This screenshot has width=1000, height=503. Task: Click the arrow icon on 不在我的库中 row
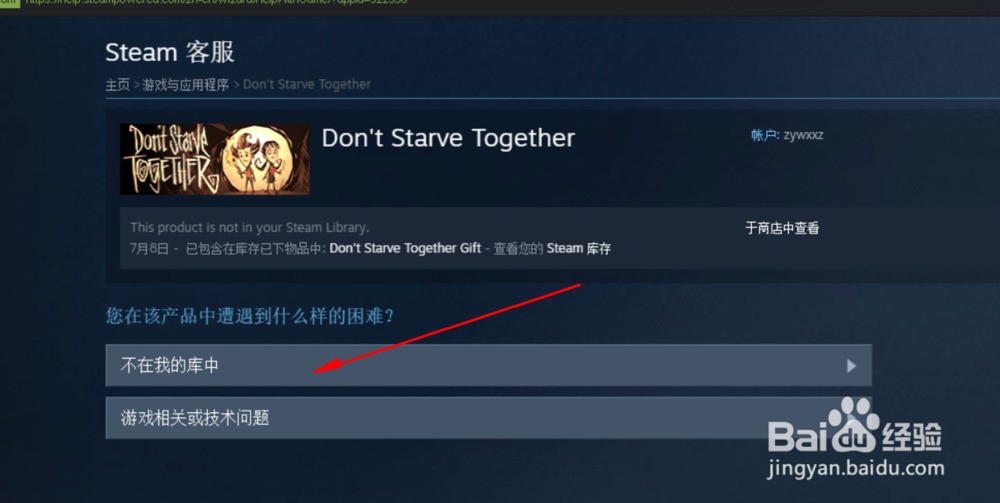pos(851,365)
